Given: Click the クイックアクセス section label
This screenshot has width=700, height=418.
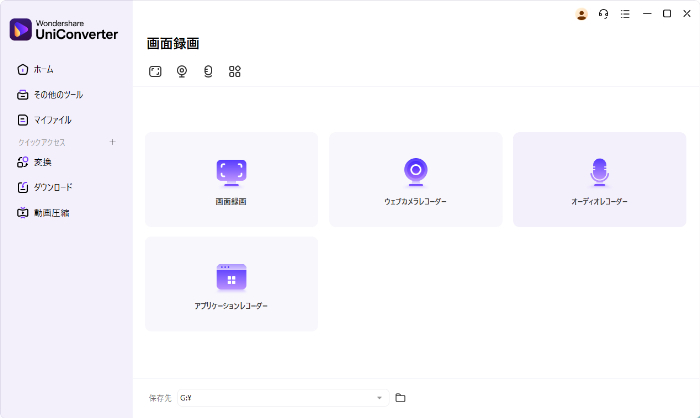Looking at the screenshot, I should [42, 142].
